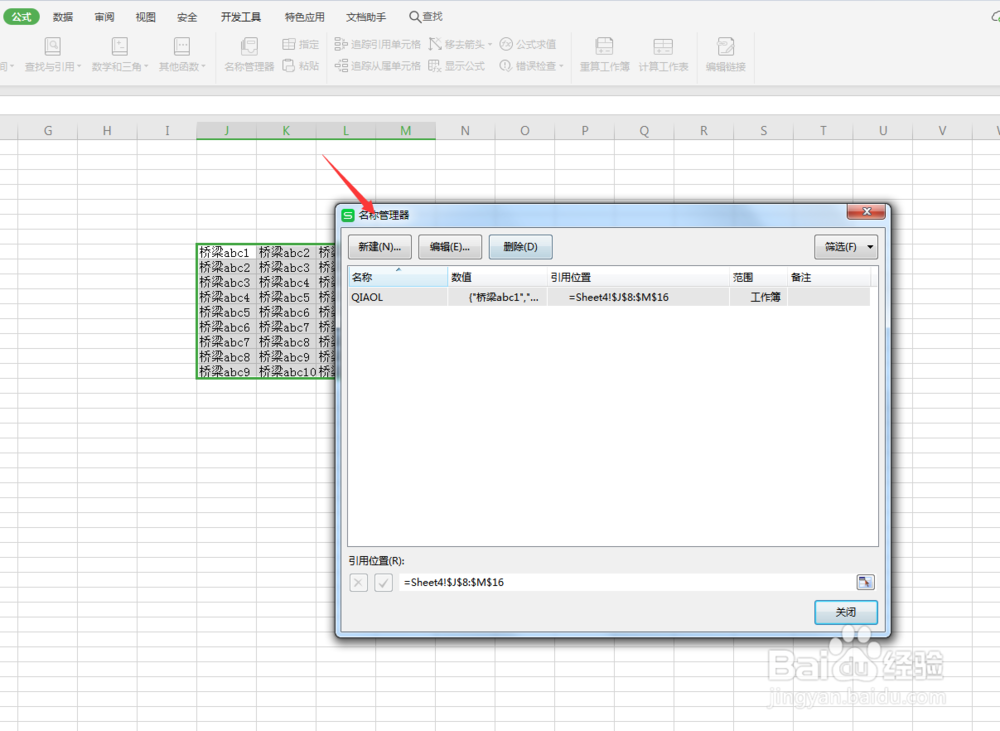This screenshot has height=731, width=1000.
Task: Switch to the 安全 tab
Action: [x=187, y=17]
